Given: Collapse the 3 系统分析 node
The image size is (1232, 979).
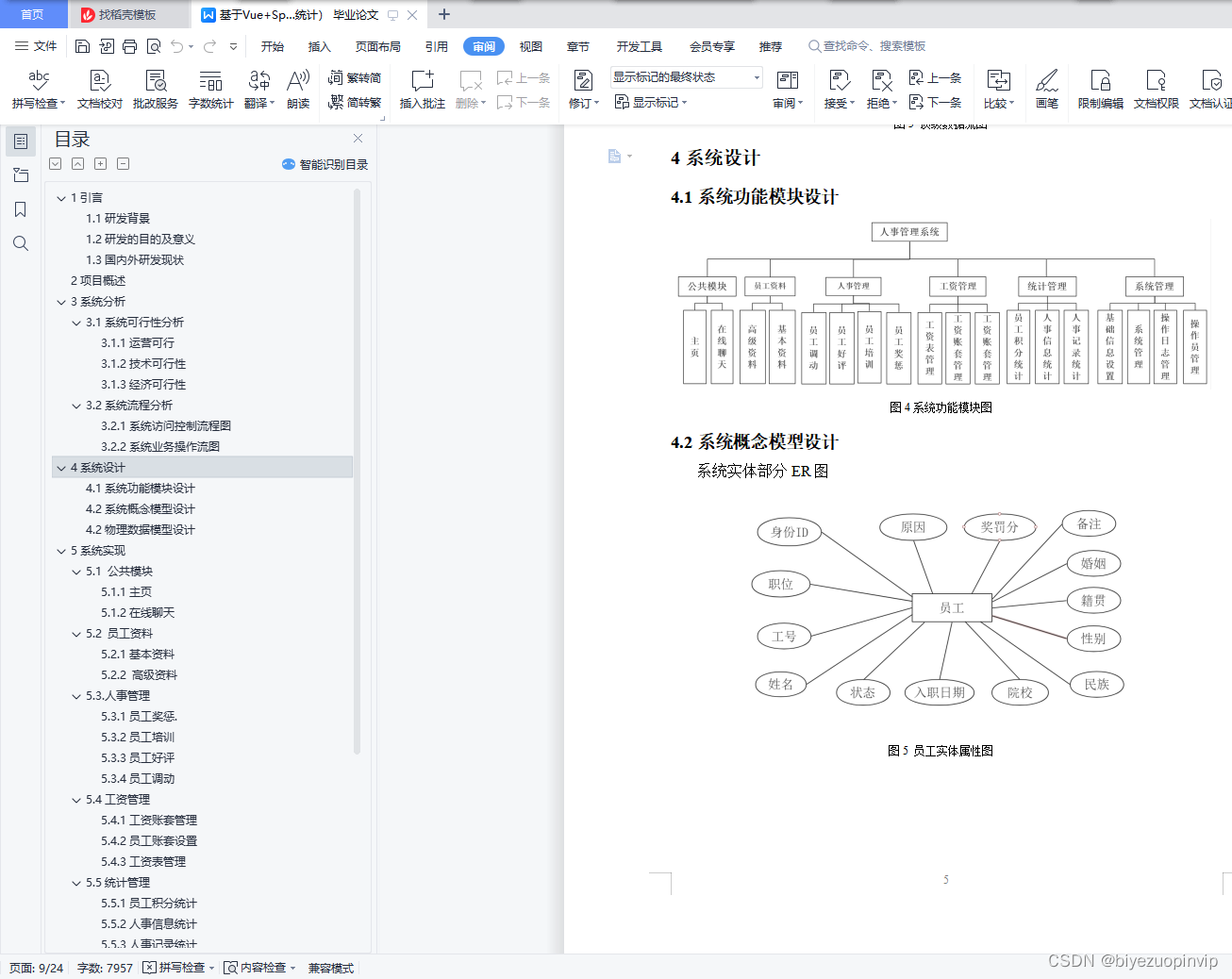Looking at the screenshot, I should click(61, 302).
